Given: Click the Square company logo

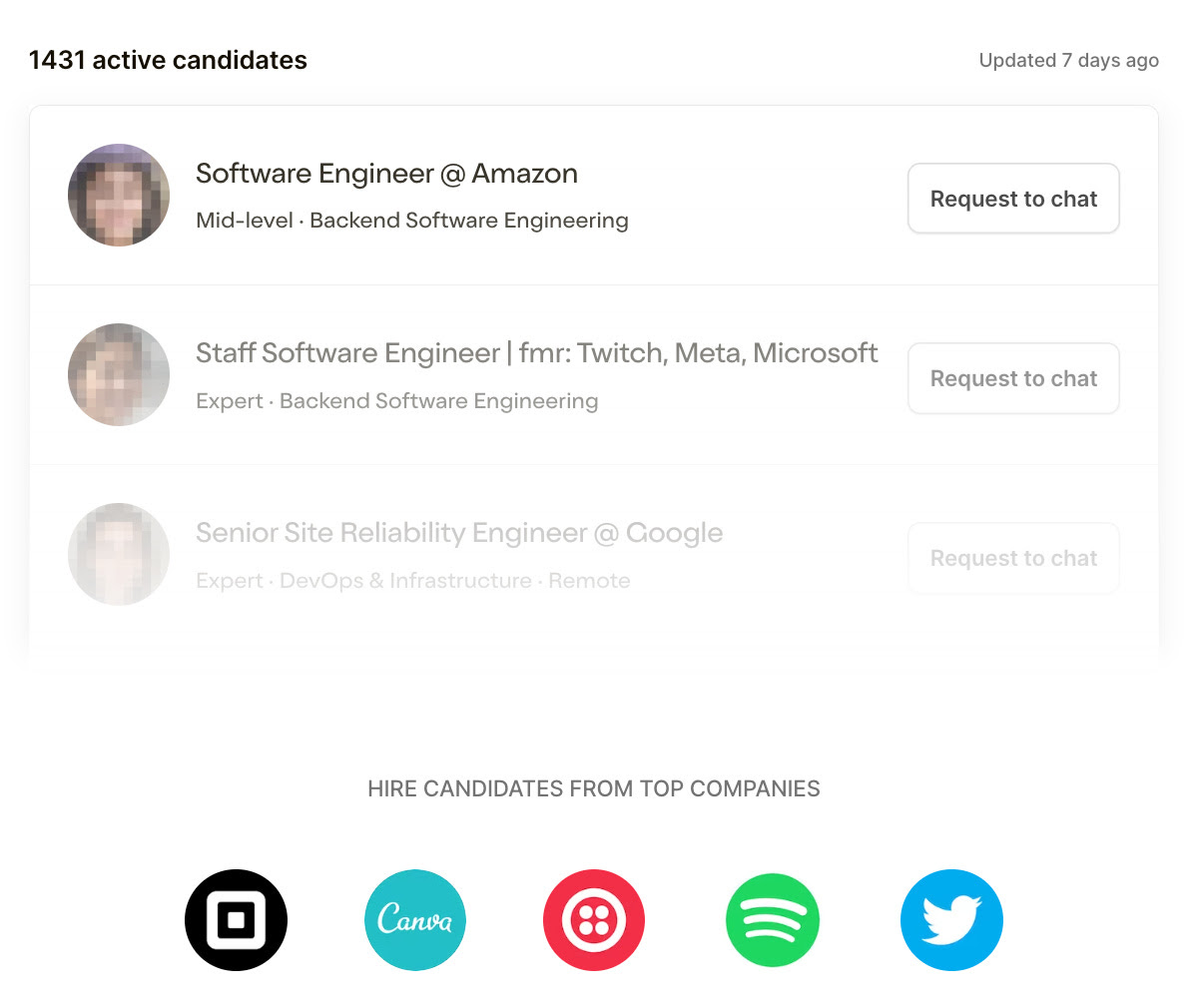Looking at the screenshot, I should pos(236,920).
